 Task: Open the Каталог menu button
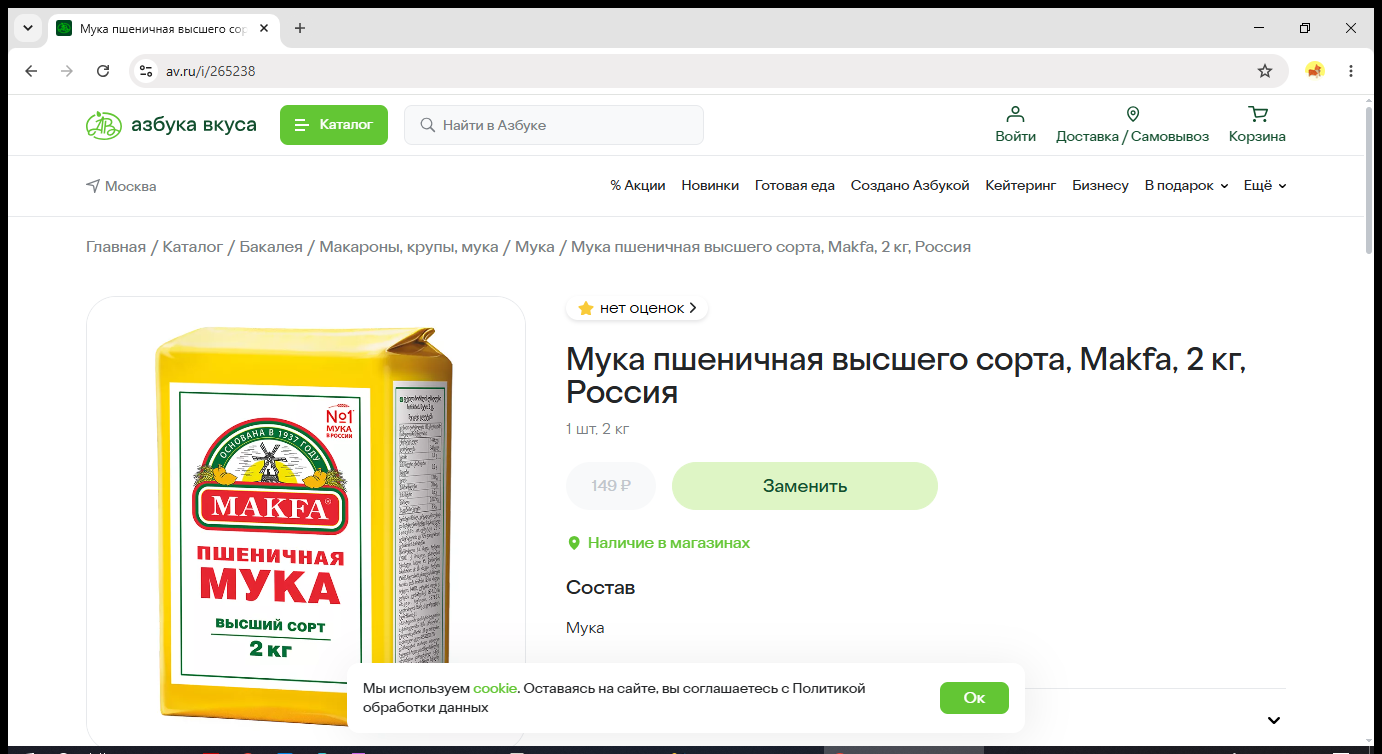[333, 125]
